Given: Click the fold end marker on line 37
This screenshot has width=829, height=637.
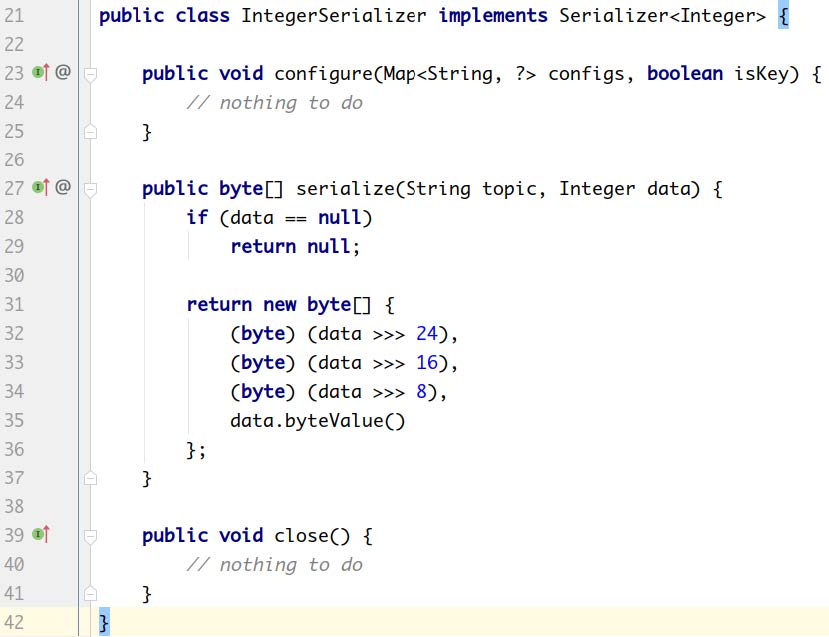Looking at the screenshot, I should [x=90, y=478].
